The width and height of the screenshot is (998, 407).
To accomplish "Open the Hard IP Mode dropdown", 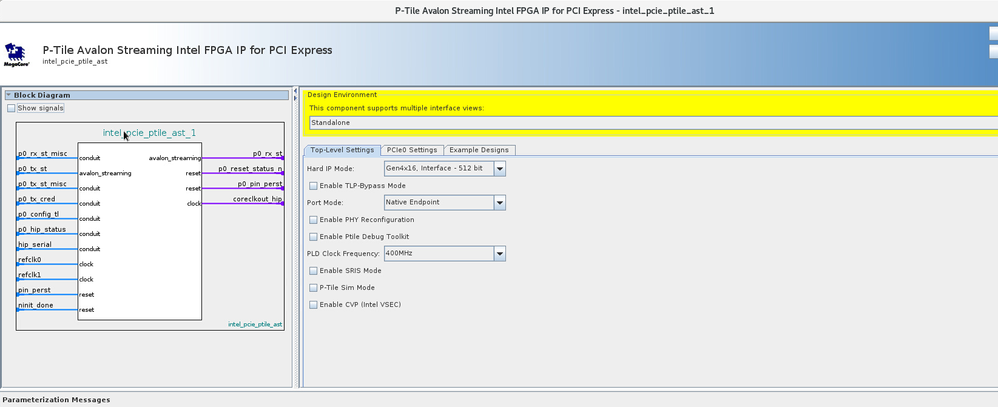I will (500, 168).
